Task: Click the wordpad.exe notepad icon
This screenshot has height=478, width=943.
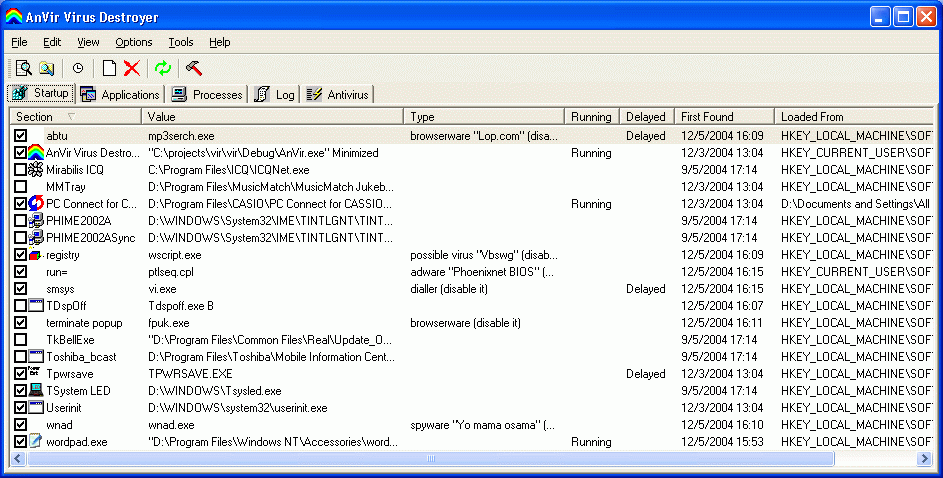Action: [x=35, y=441]
